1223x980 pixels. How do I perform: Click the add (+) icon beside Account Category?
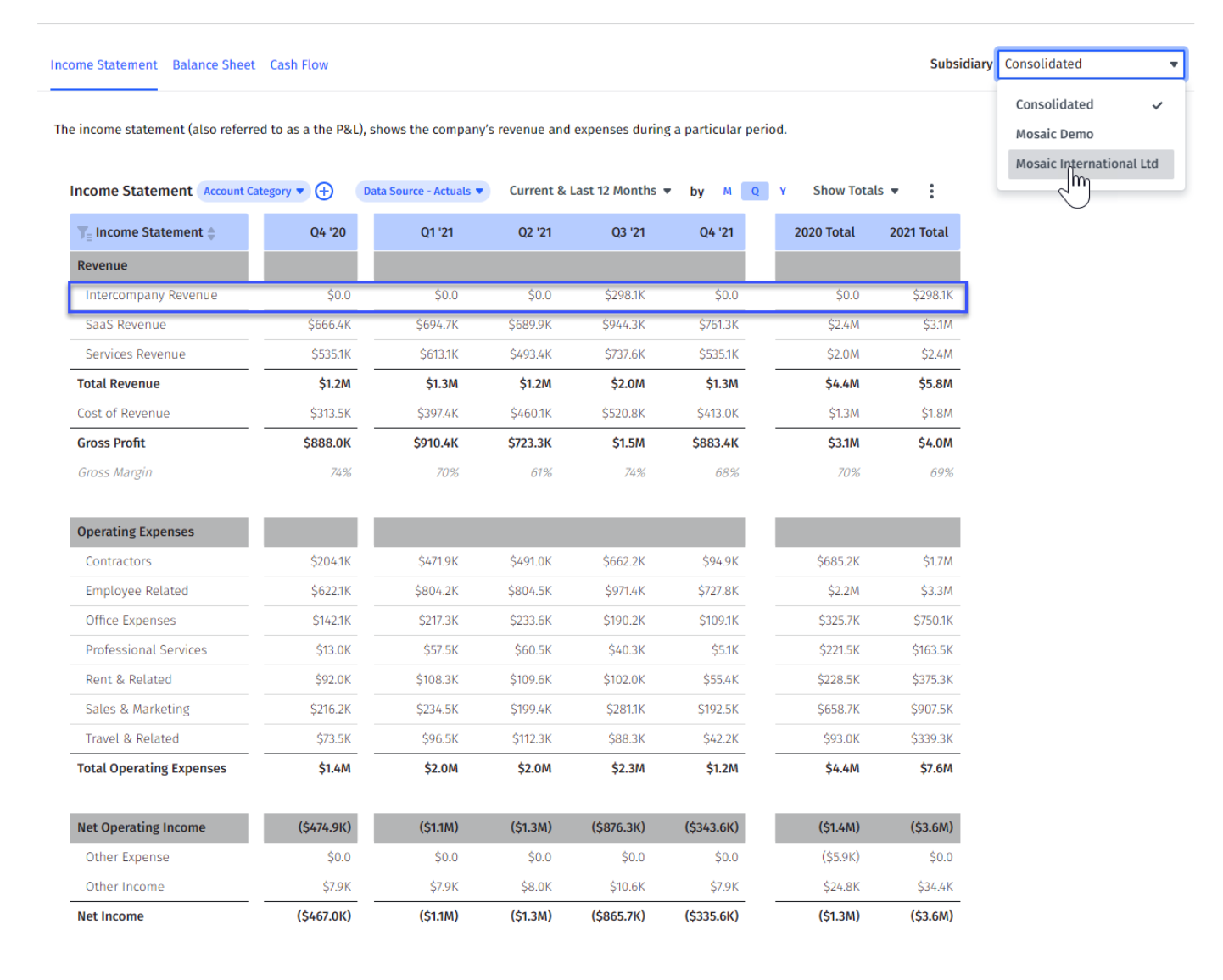tap(324, 191)
